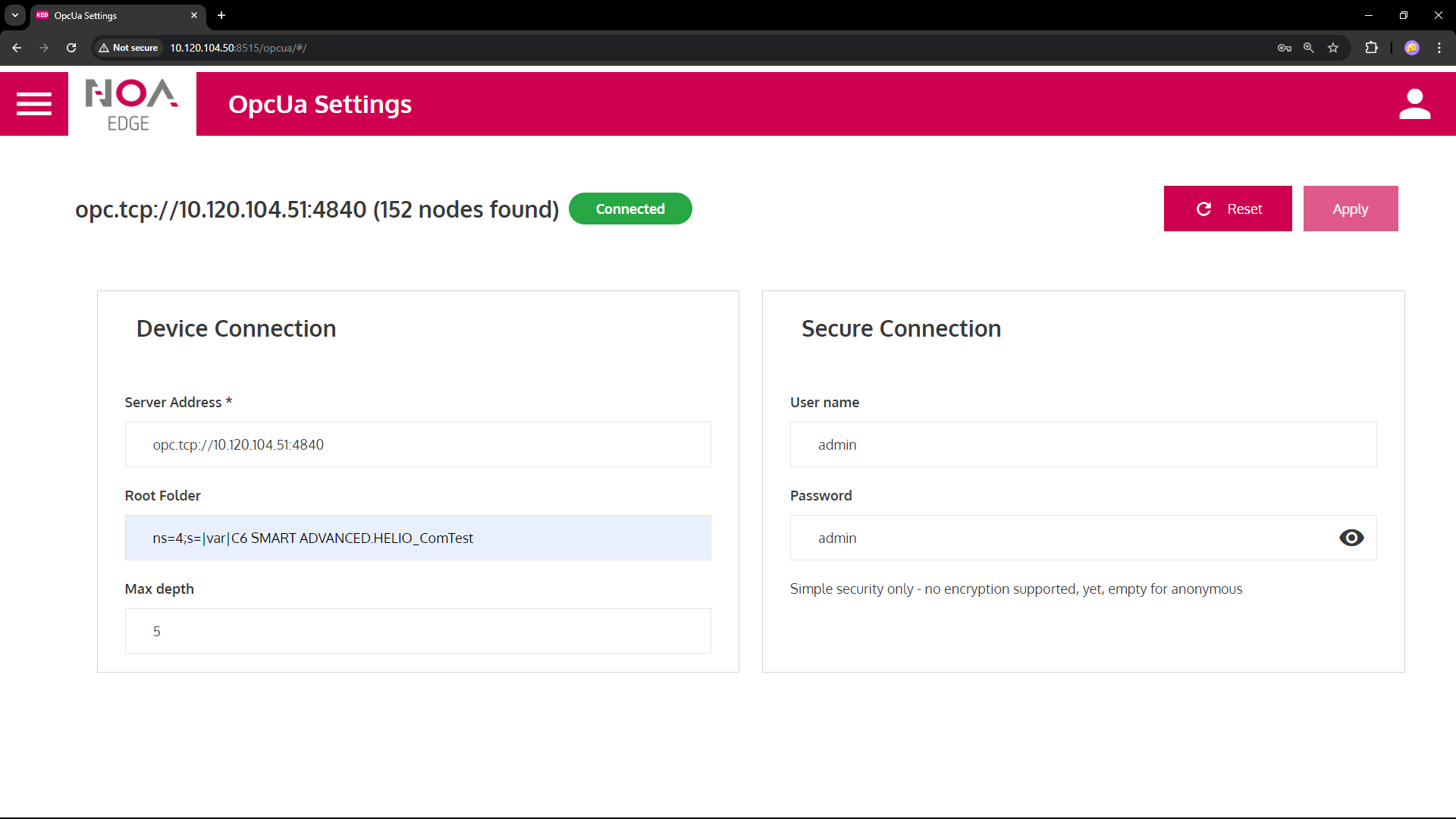Viewport: 1456px width, 819px height.
Task: Open a new browser tab
Action: tap(221, 15)
